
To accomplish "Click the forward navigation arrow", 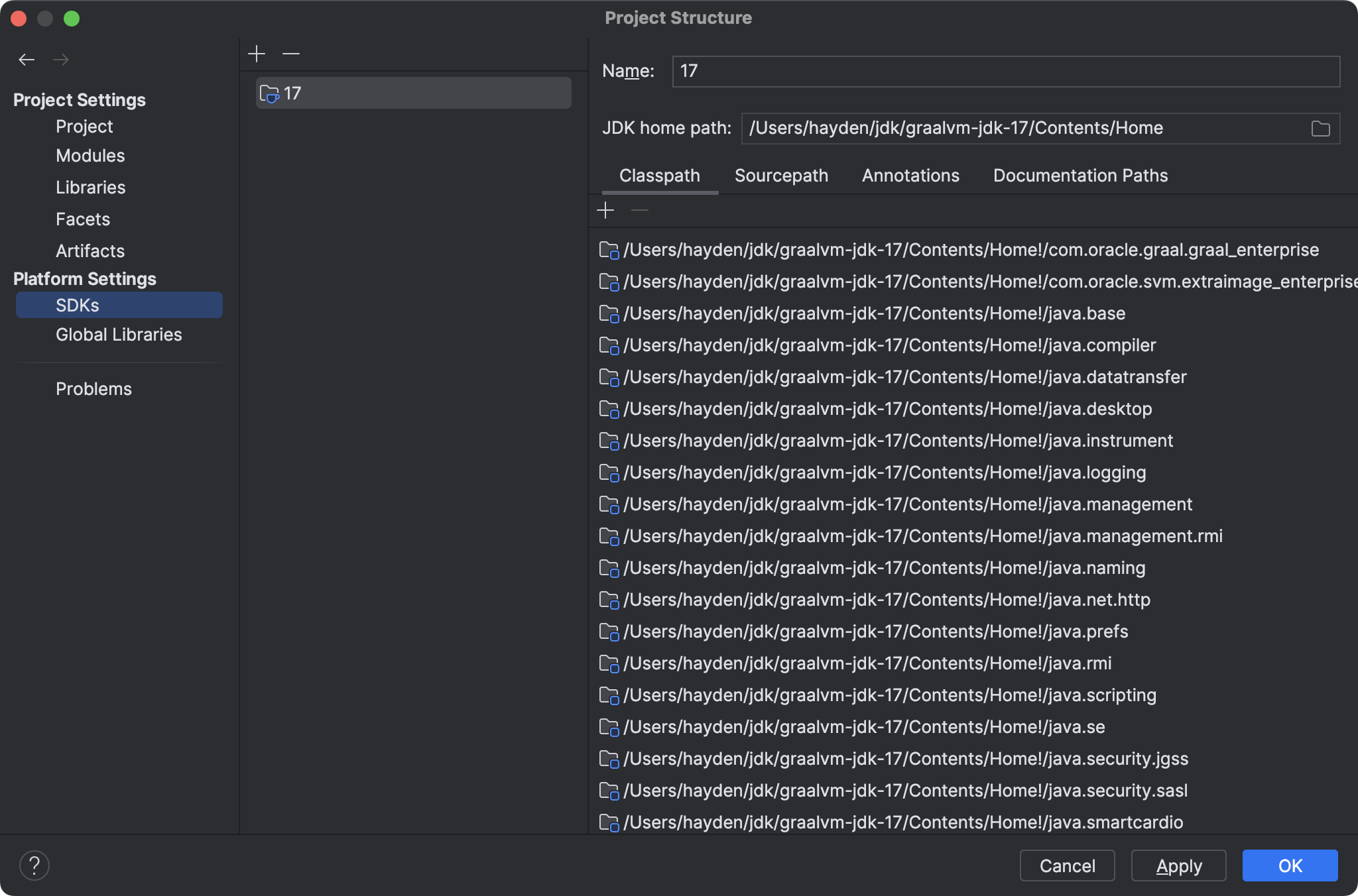I will pos(61,60).
